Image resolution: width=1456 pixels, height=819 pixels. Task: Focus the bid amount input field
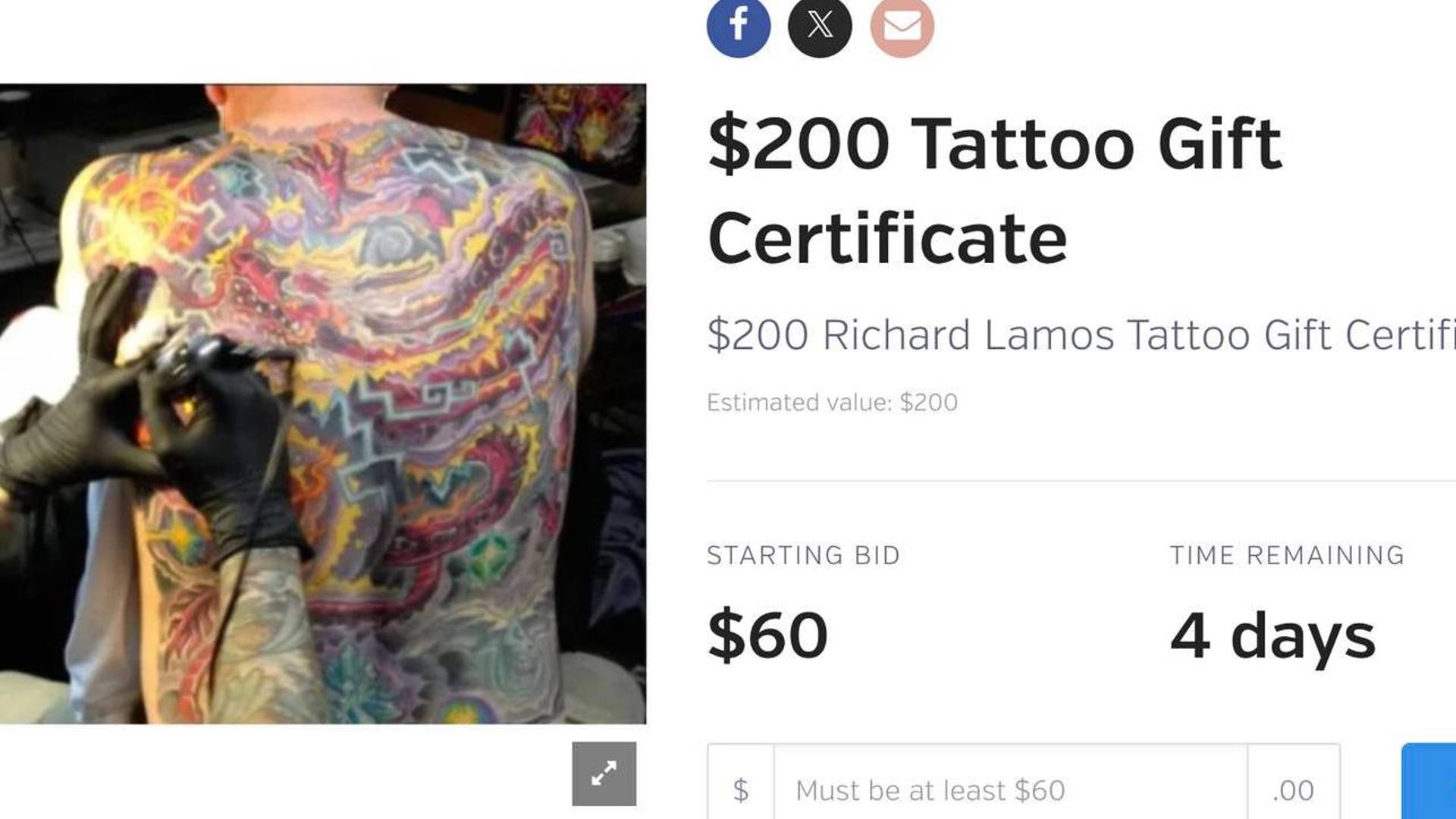tap(1010, 789)
